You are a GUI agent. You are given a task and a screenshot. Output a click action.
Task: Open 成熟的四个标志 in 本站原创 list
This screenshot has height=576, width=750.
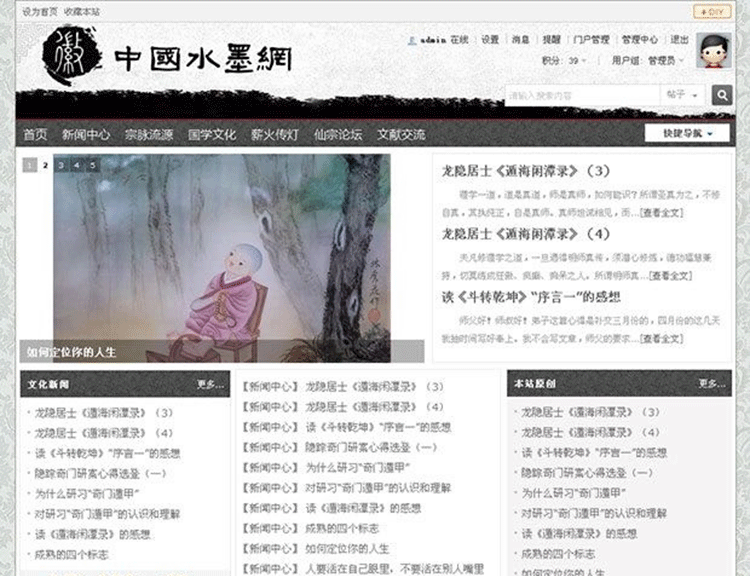558,554
